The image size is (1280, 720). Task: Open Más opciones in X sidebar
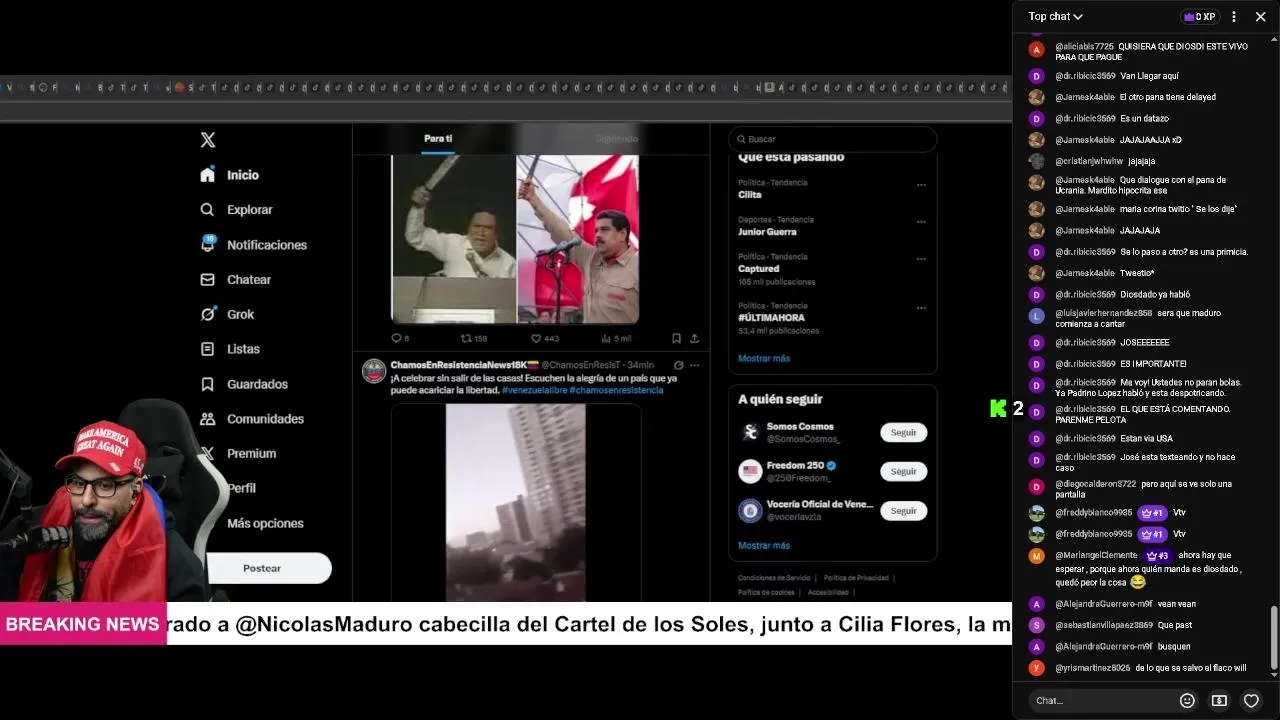click(265, 523)
